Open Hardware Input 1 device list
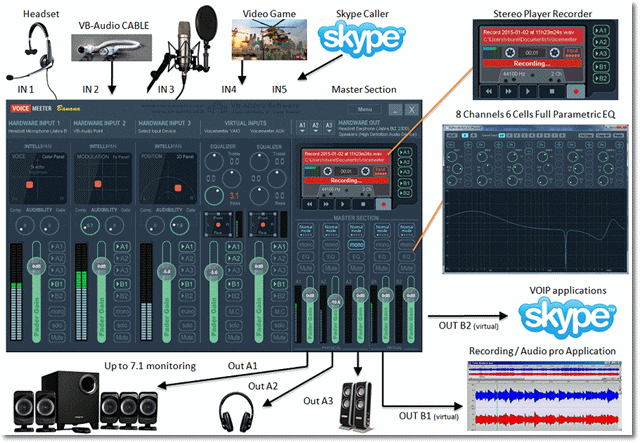Viewport: 640px width, 443px height. click(38, 131)
